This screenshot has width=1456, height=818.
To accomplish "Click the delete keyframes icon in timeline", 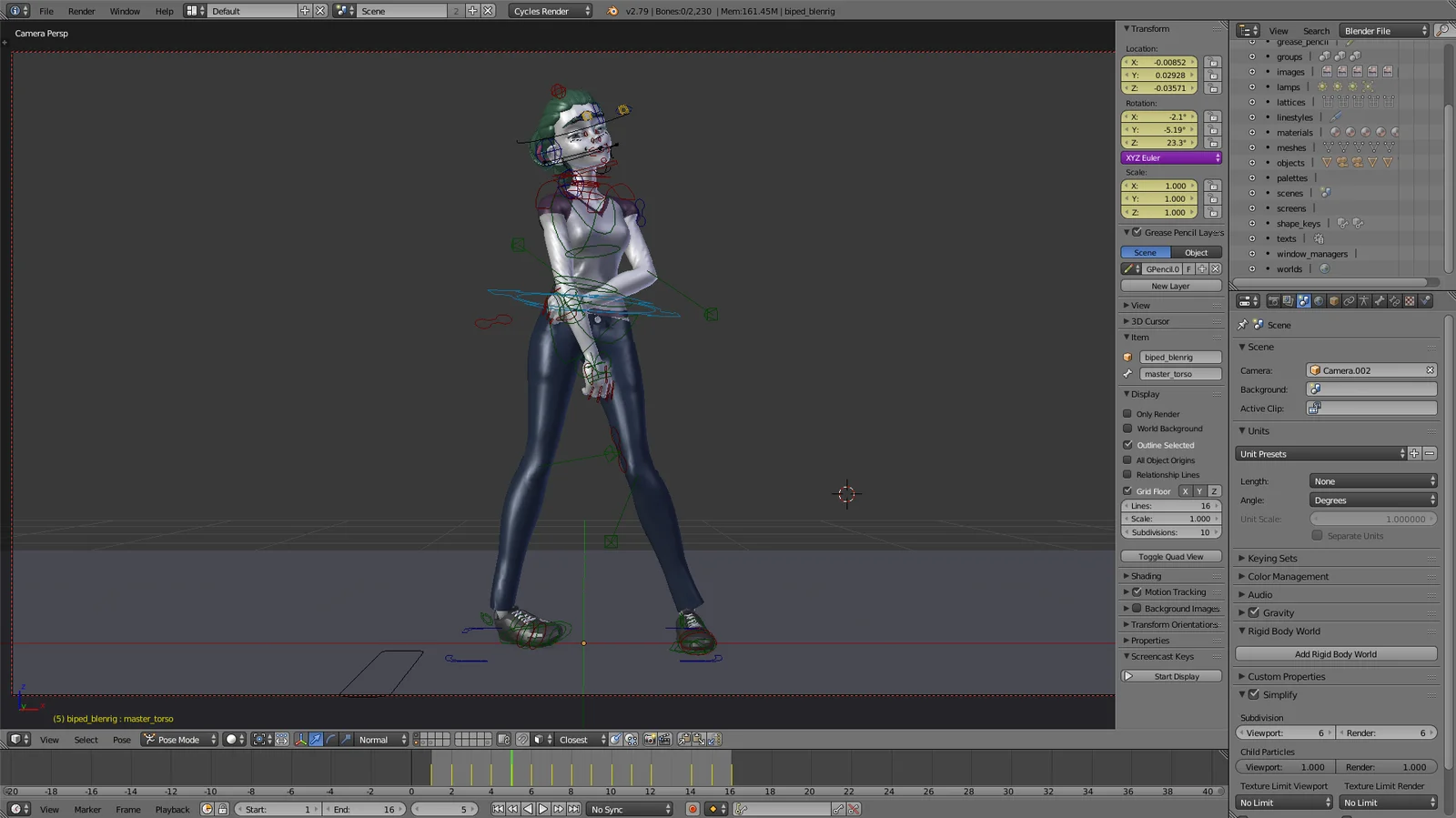I will [x=854, y=809].
